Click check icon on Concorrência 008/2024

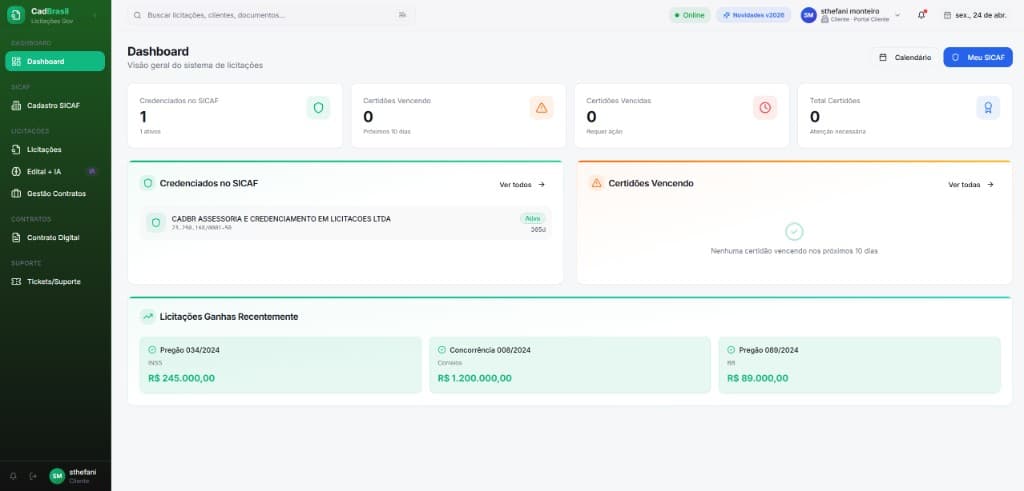(441, 350)
